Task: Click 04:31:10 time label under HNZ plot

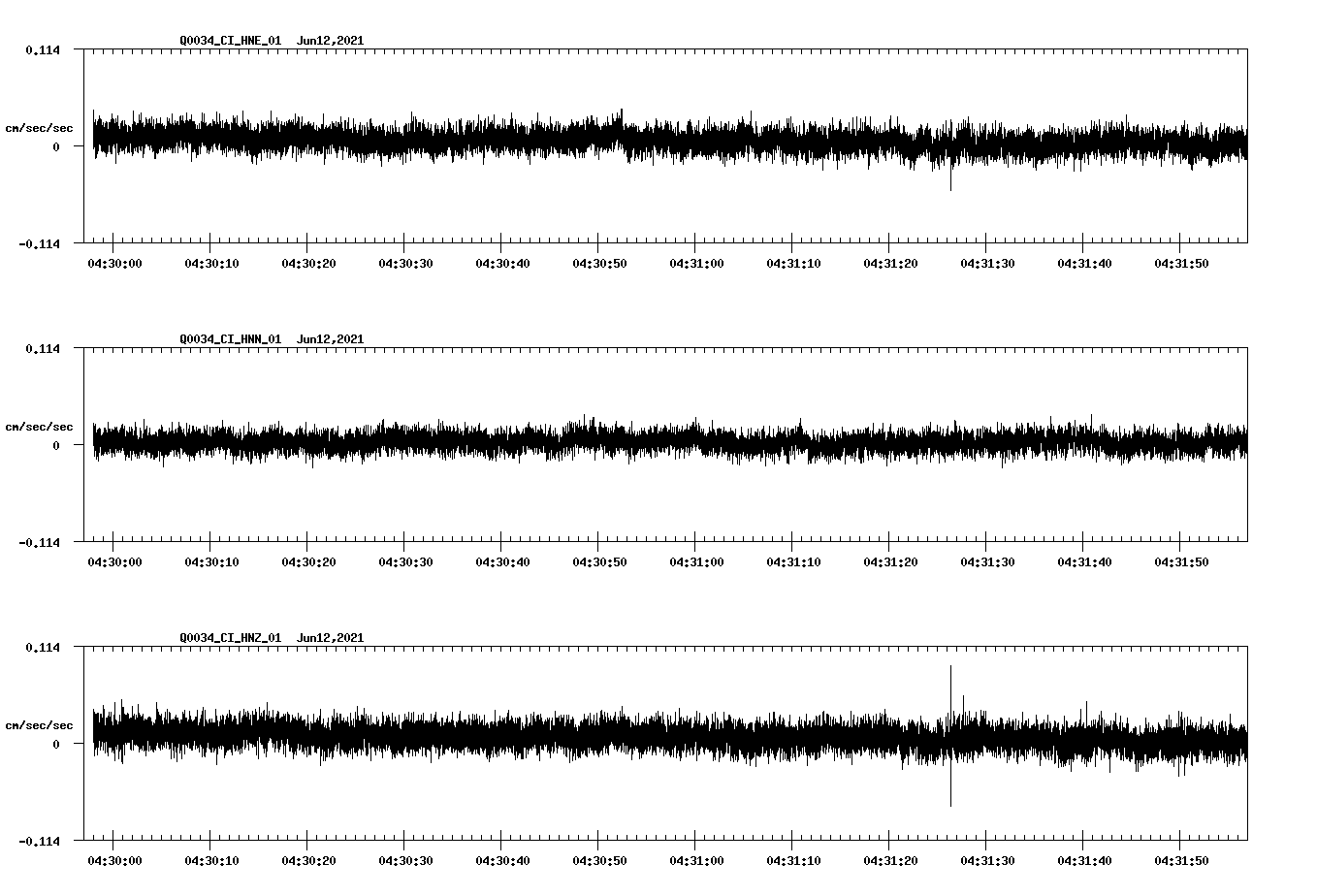Action: point(793,861)
